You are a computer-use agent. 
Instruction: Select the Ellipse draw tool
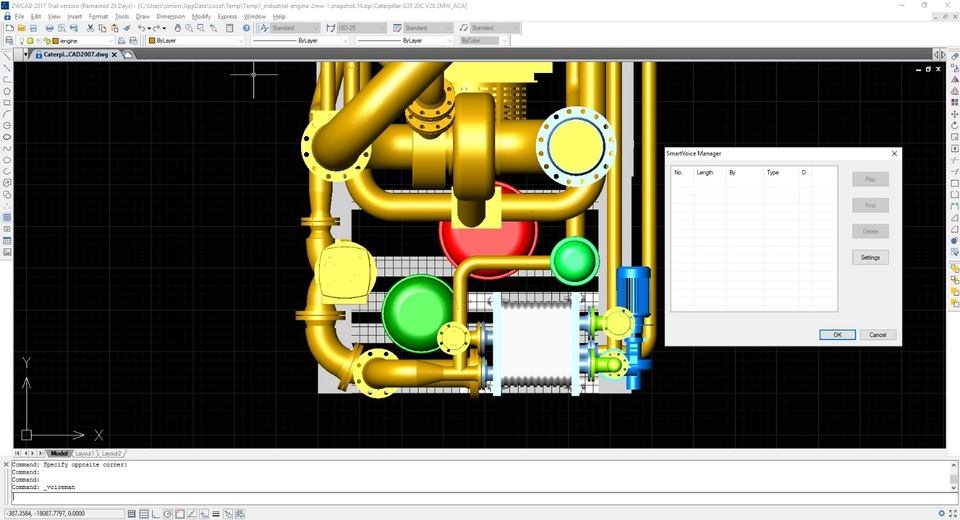point(7,137)
